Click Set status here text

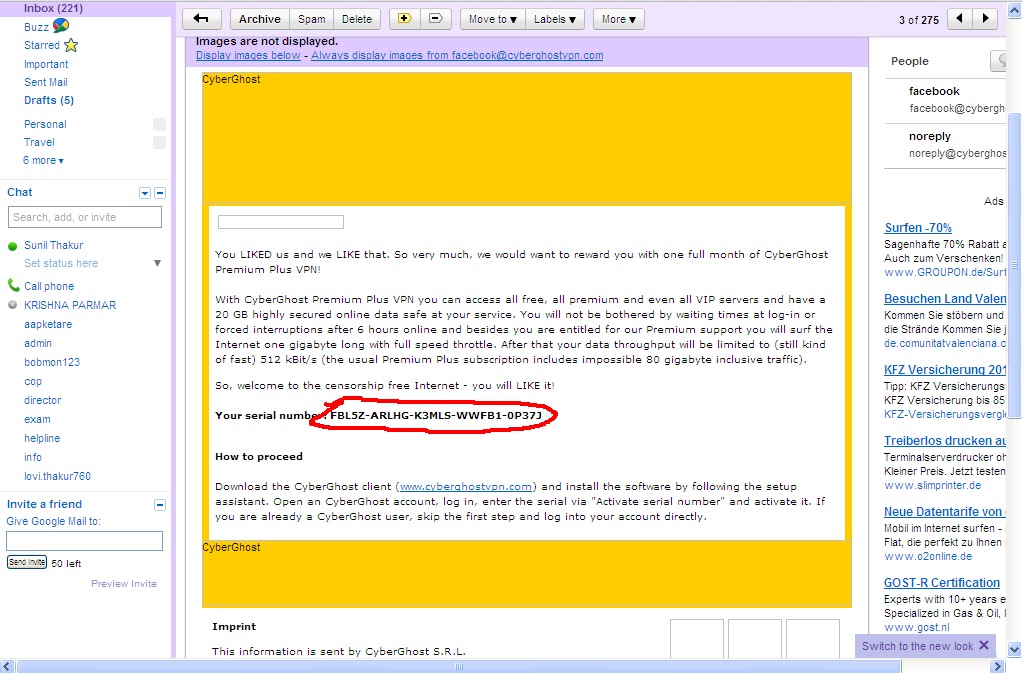pyautogui.click(x=61, y=263)
